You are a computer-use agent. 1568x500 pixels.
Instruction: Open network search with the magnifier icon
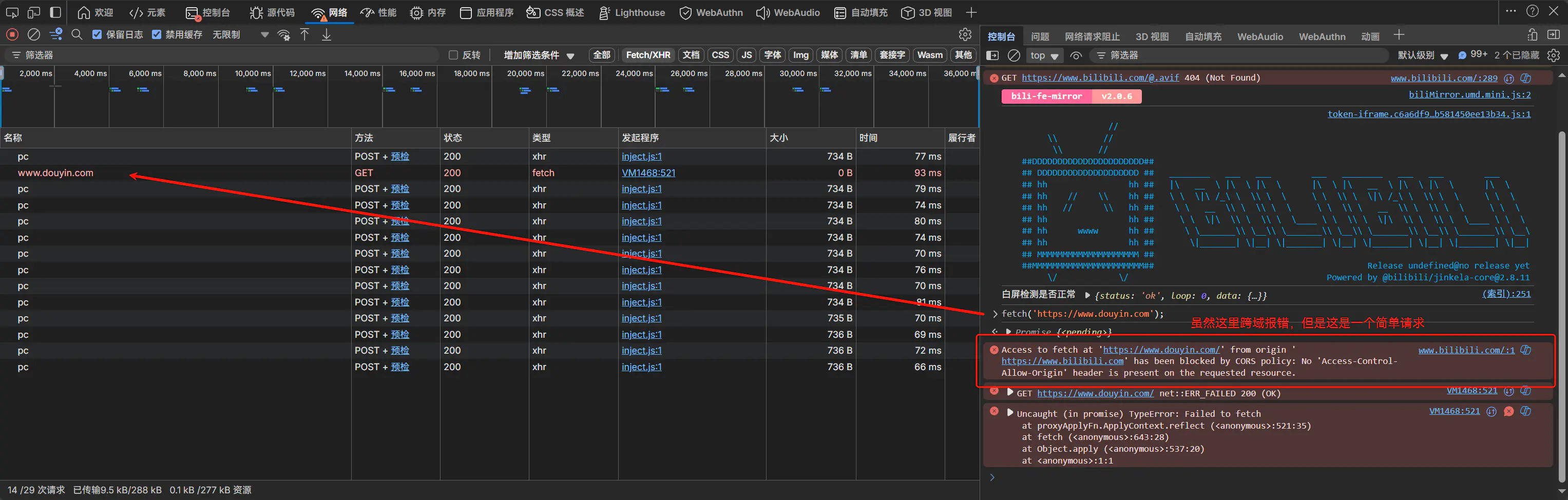(77, 35)
